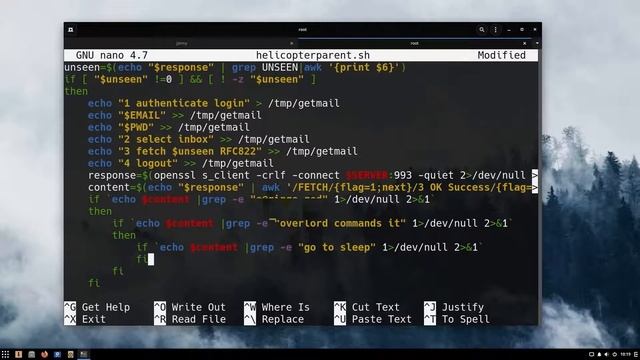
Task: Place cursor at the text cursor block after fi
Action: point(151,259)
